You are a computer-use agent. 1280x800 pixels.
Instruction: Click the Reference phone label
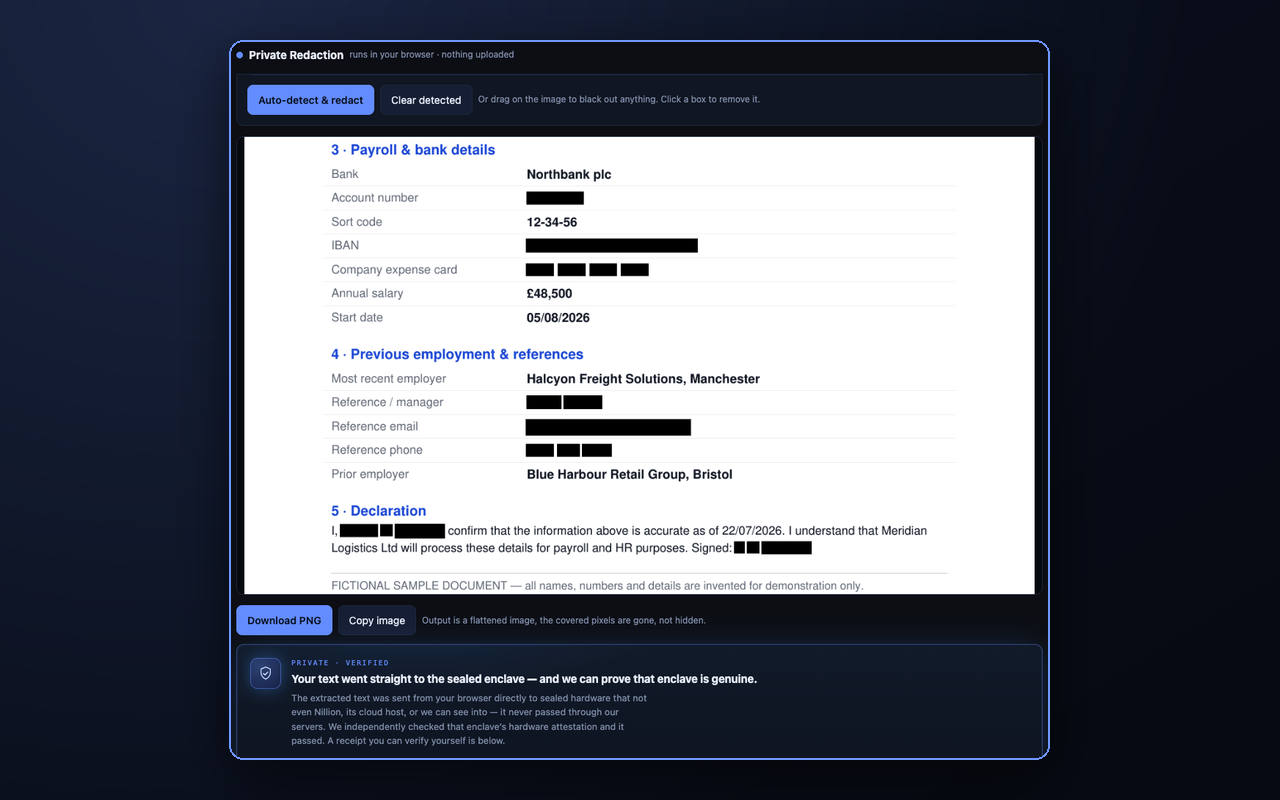[377, 450]
